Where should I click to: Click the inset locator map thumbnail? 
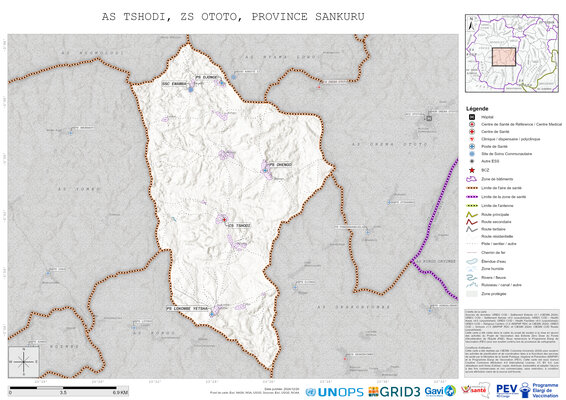click(511, 53)
